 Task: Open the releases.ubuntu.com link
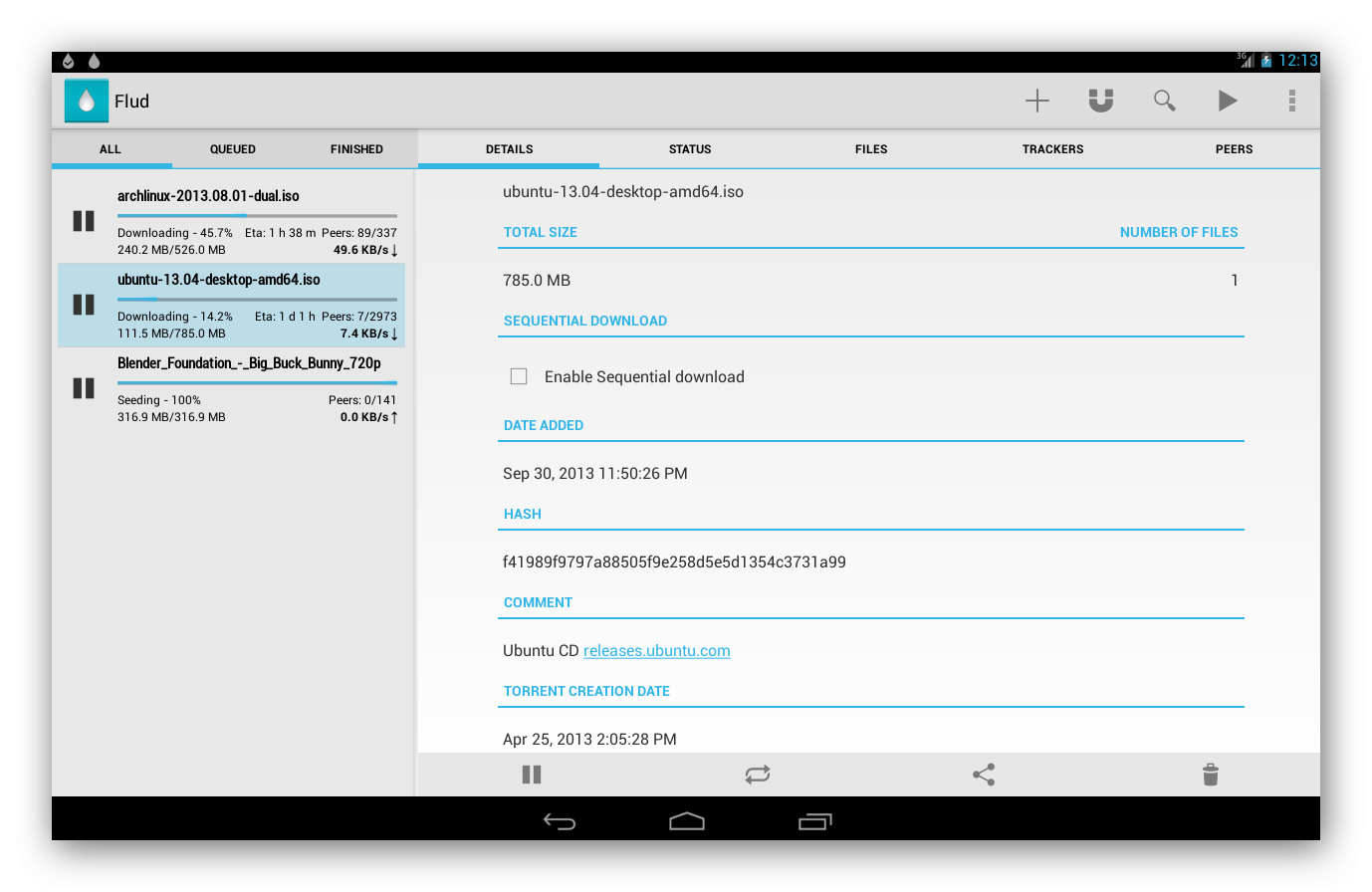coord(657,651)
